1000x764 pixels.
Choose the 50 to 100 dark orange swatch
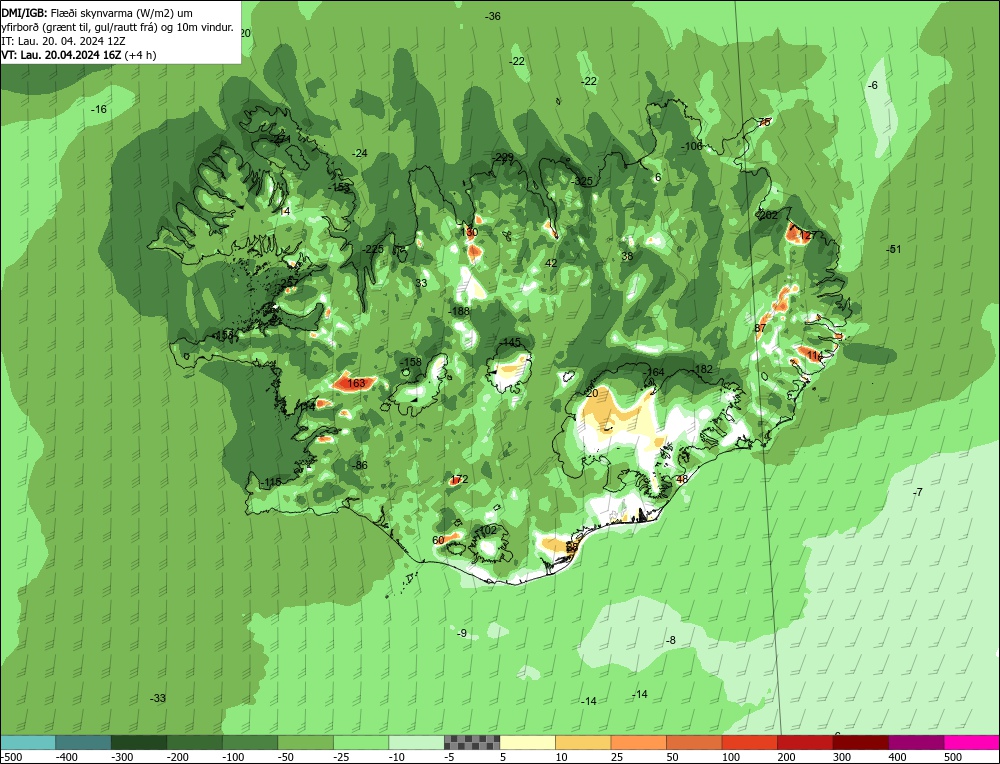tap(694, 742)
